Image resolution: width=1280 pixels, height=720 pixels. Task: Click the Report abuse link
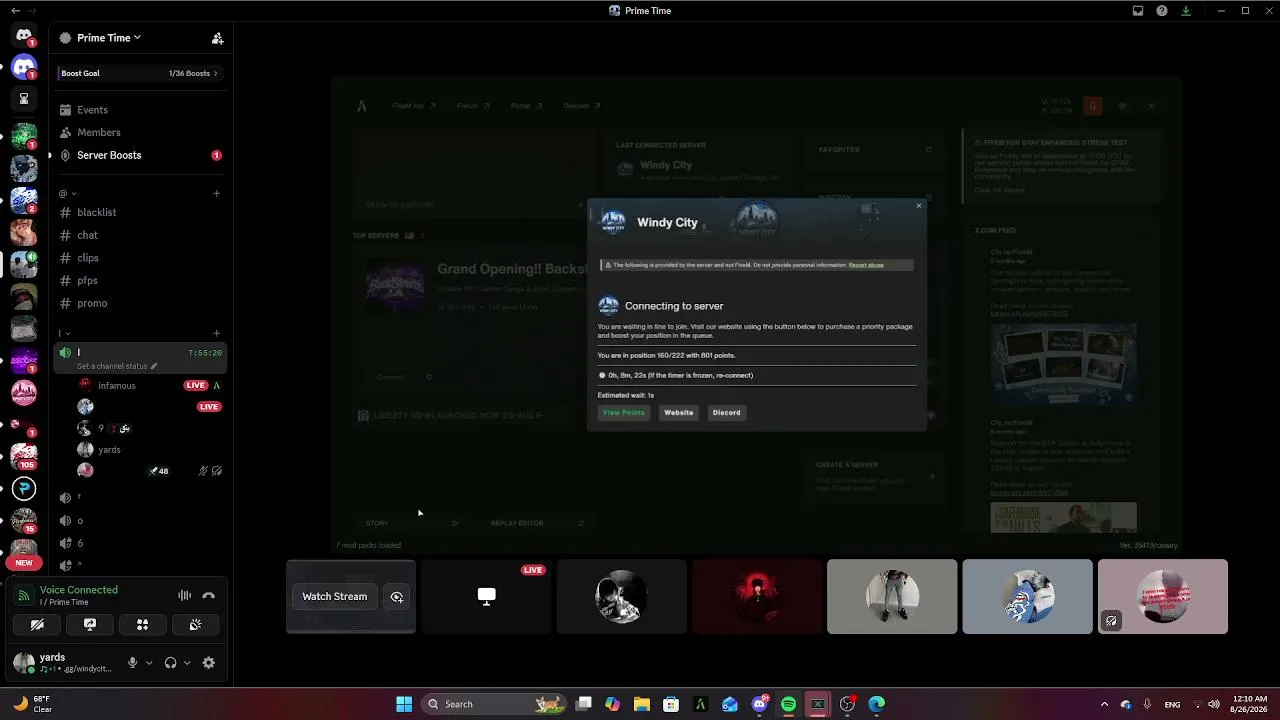[x=866, y=265]
